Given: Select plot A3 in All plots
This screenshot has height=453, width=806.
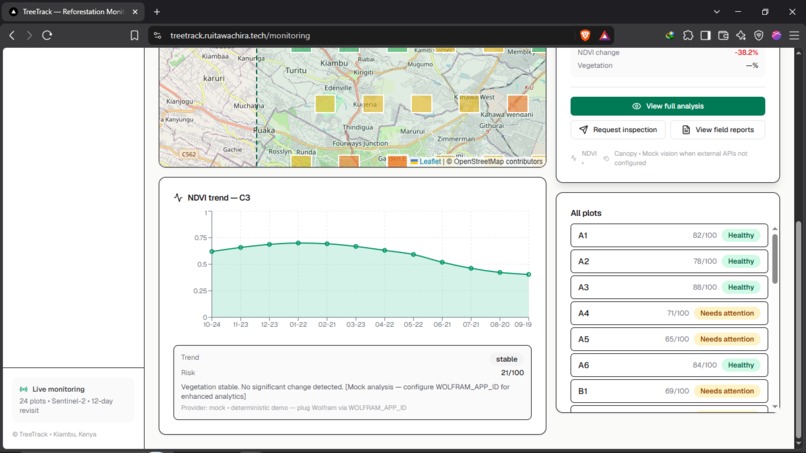Looking at the screenshot, I should click(x=669, y=287).
